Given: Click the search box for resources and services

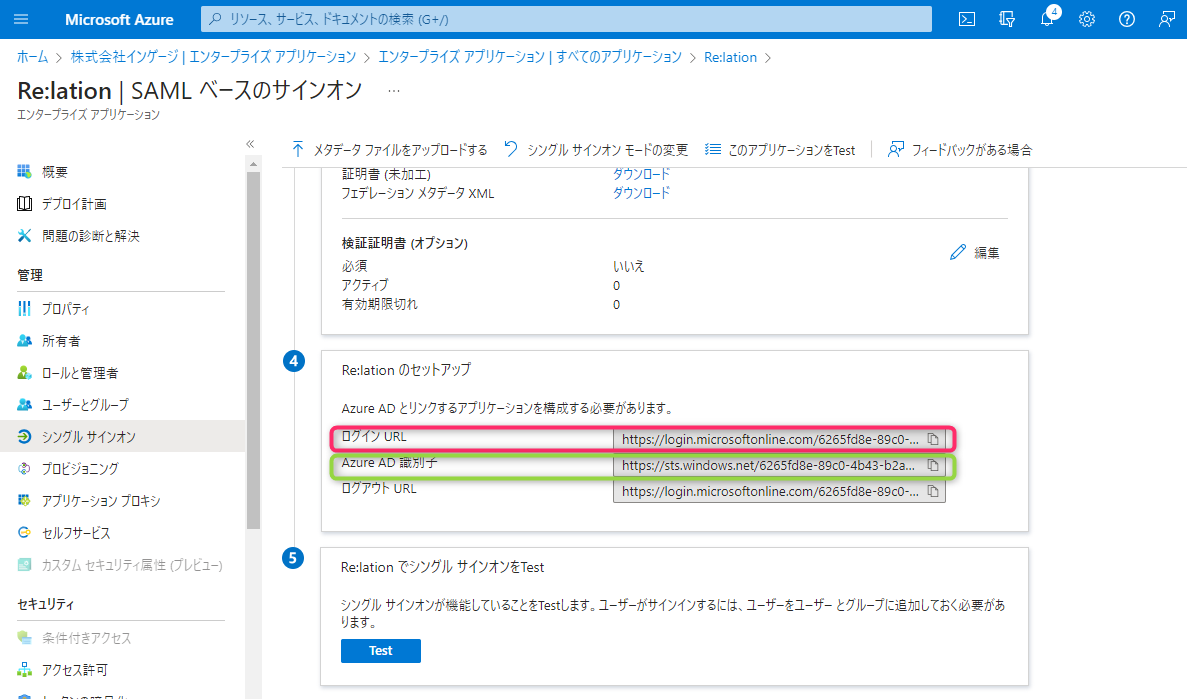Looking at the screenshot, I should (x=566, y=19).
